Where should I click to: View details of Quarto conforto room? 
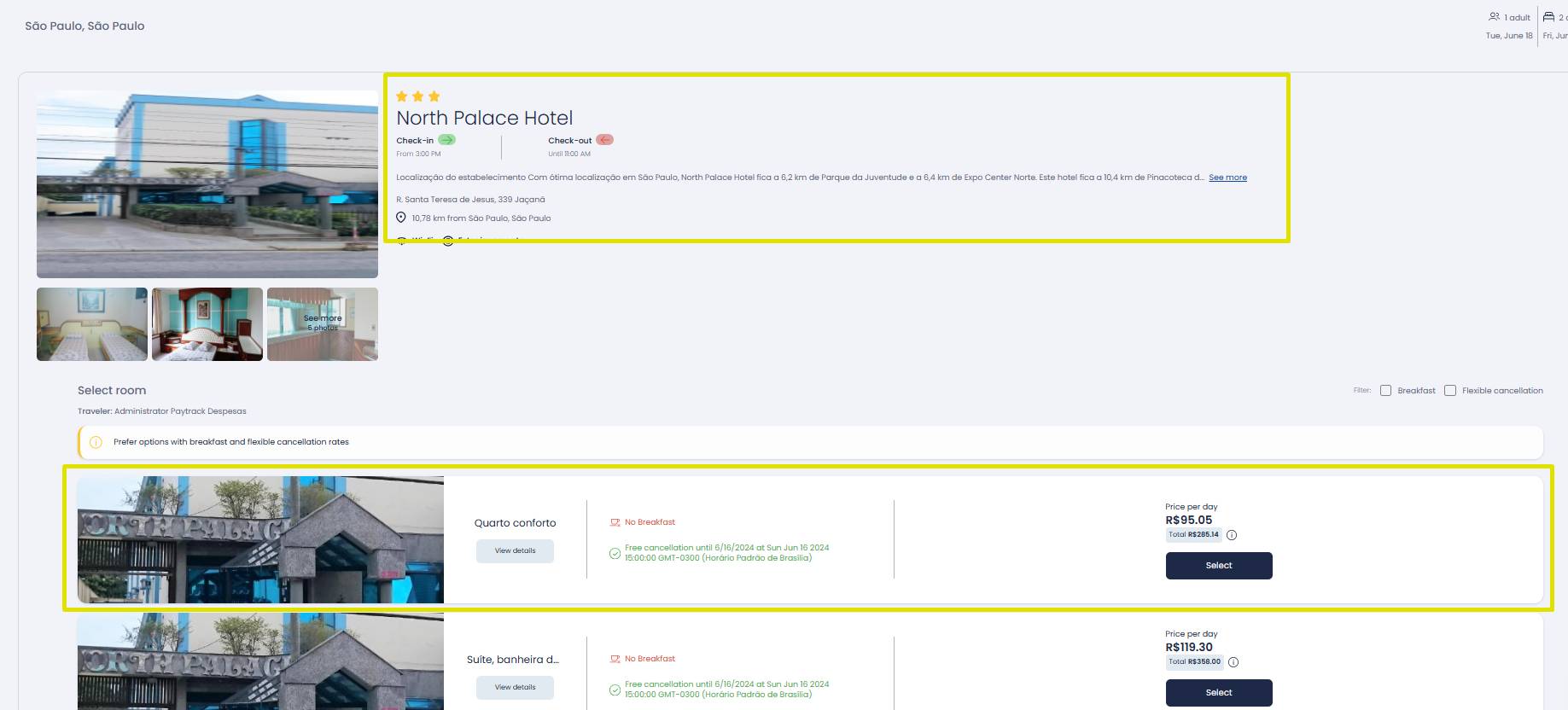click(515, 551)
